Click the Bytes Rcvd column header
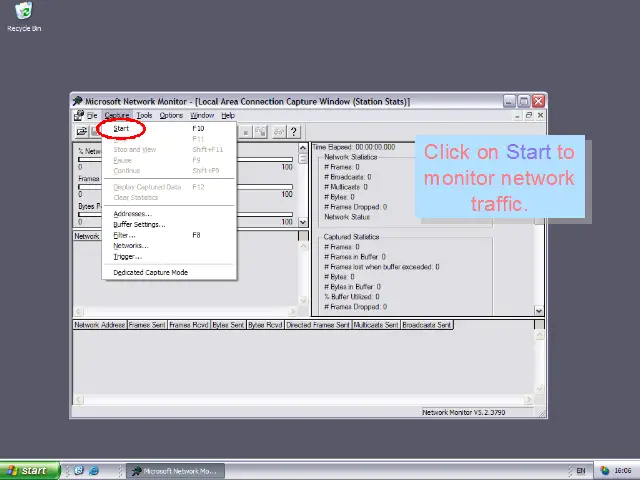The image size is (640, 480). (265, 325)
